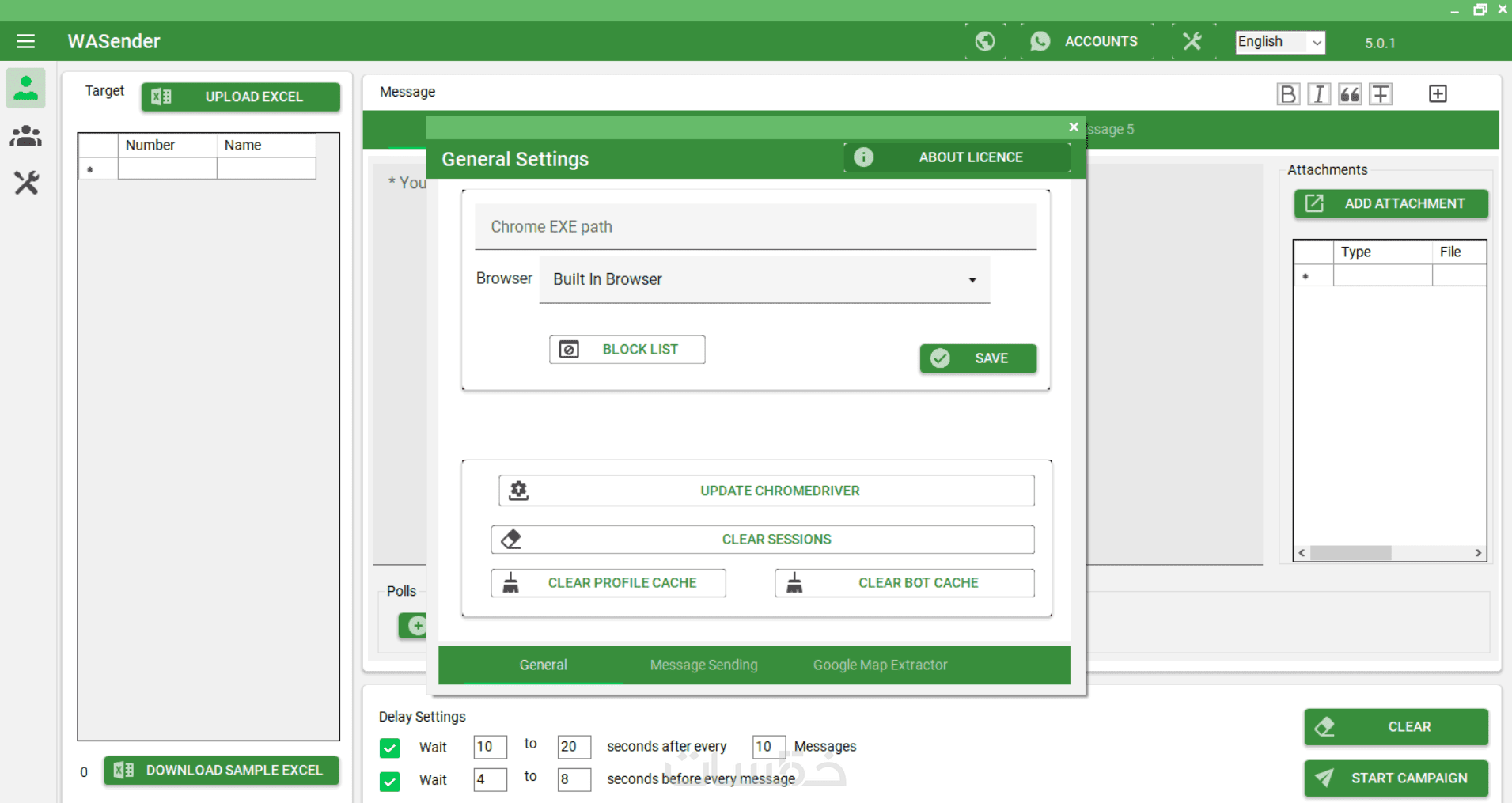Open the Block List

pos(627,350)
